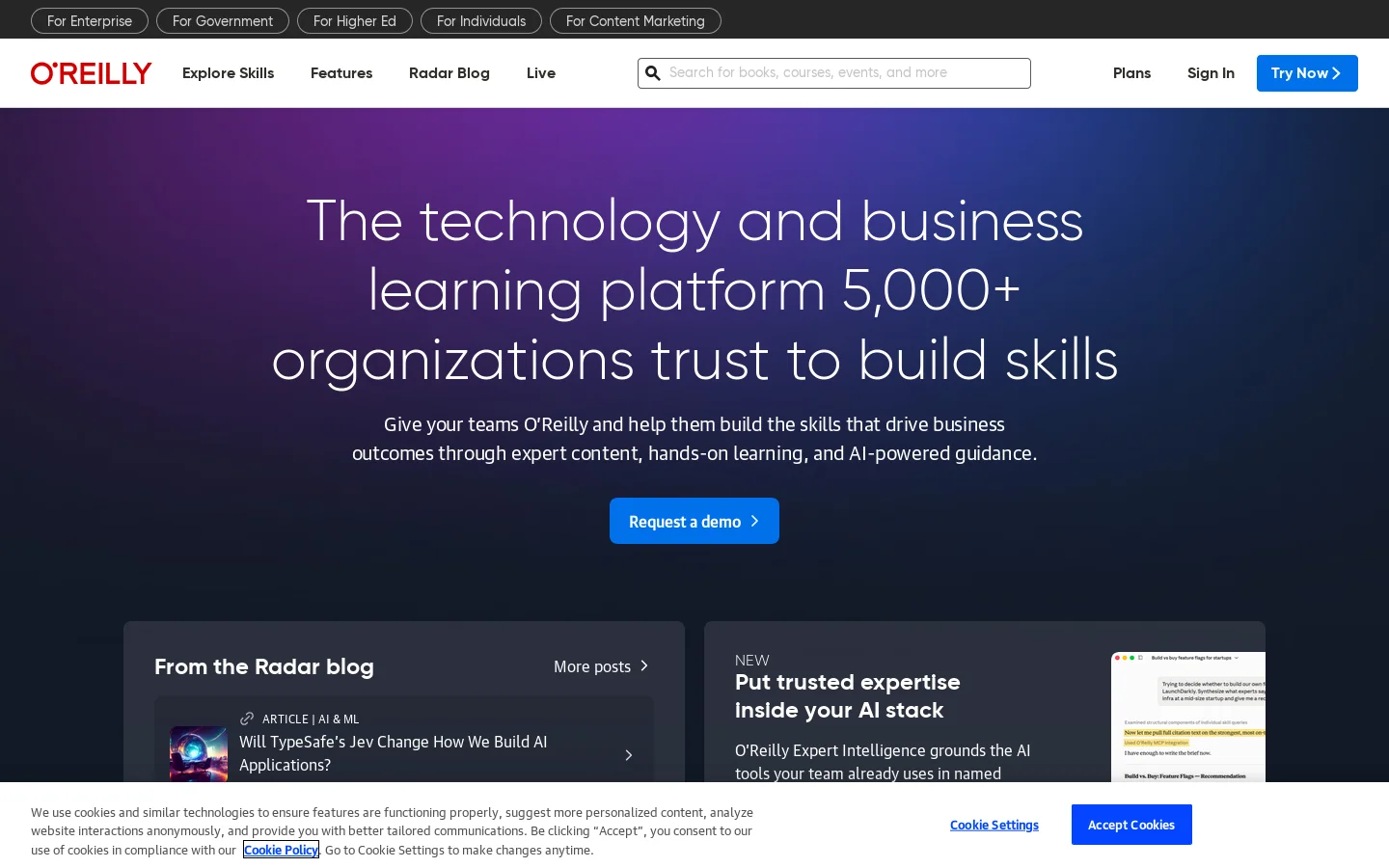Open the Cookie Policy link
Image resolution: width=1389 pixels, height=868 pixels.
coord(281,850)
